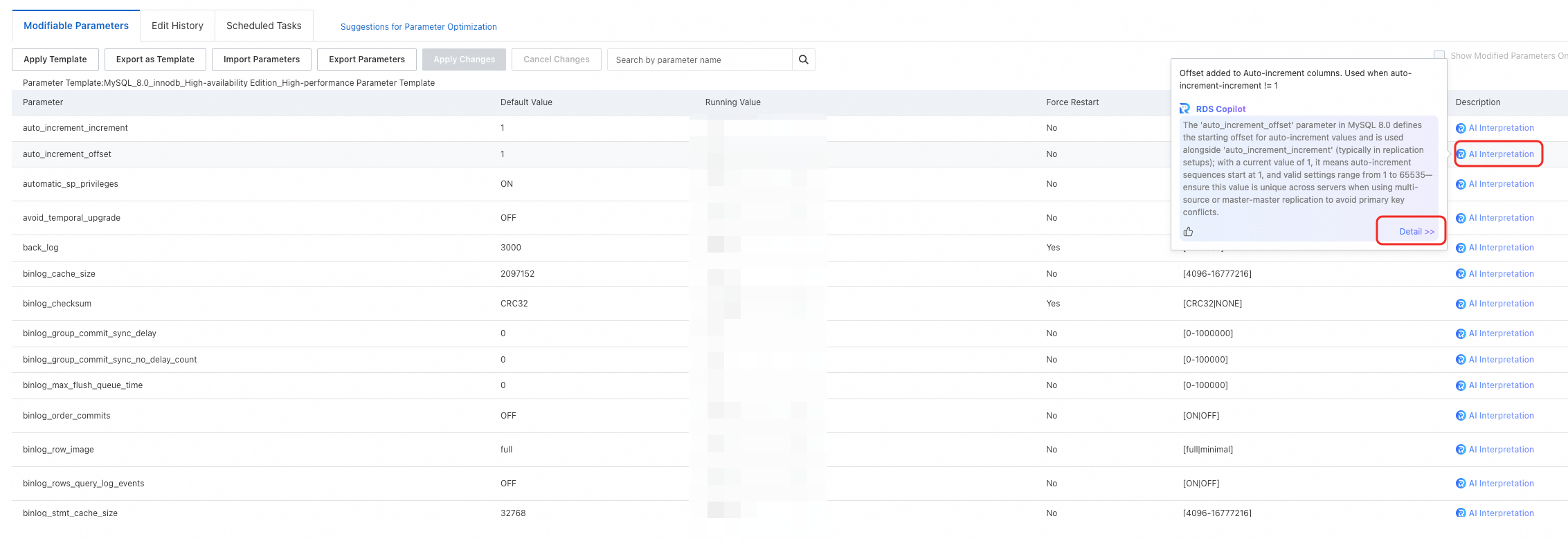The height and width of the screenshot is (541, 1568).
Task: Click the Apply Template button
Action: (55, 59)
